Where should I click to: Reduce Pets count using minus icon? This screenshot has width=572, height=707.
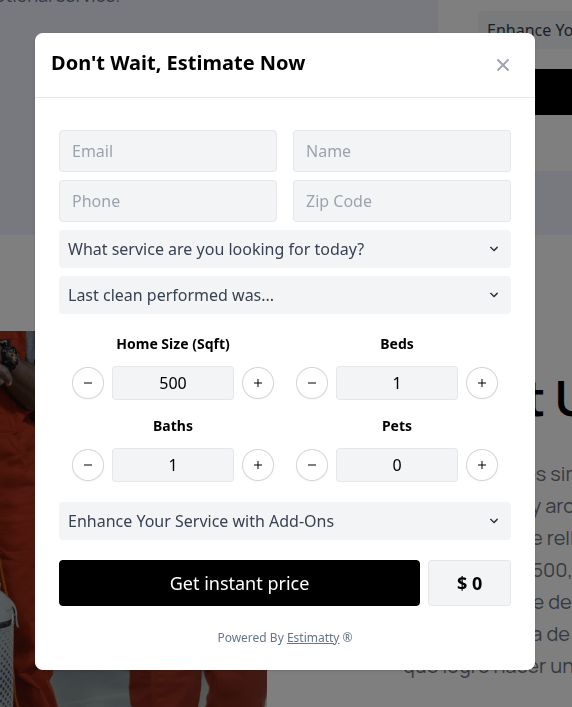click(312, 465)
